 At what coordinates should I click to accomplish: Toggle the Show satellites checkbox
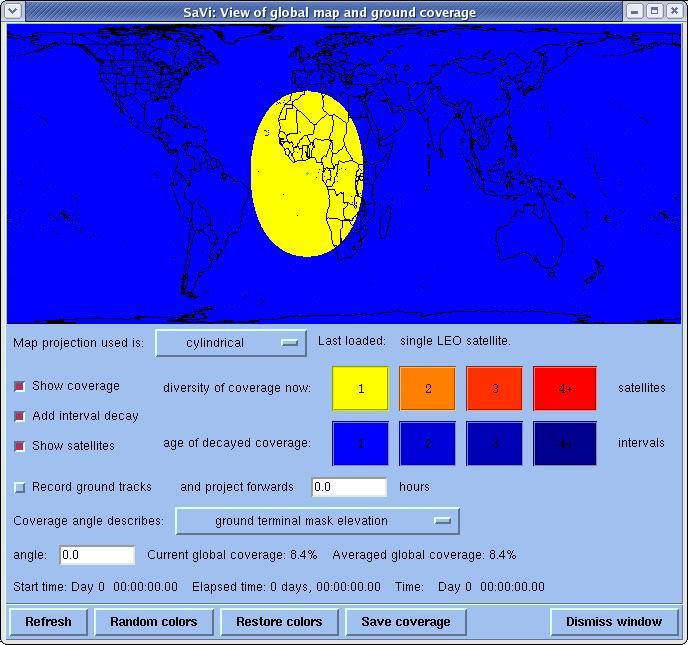pyautogui.click(x=19, y=446)
